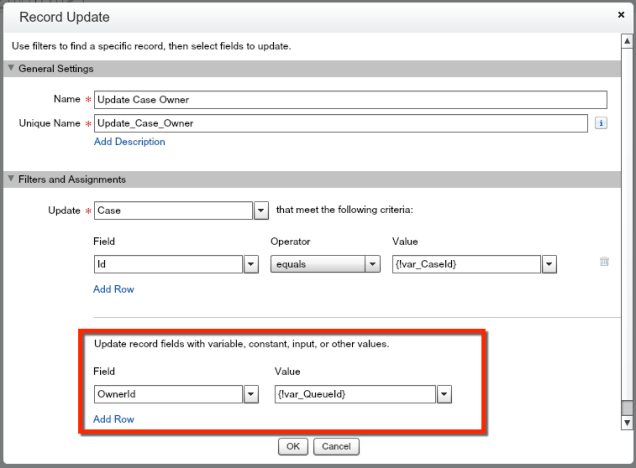Screen dimensions: 636x468
Task: Click the OK button
Action: click(292, 445)
